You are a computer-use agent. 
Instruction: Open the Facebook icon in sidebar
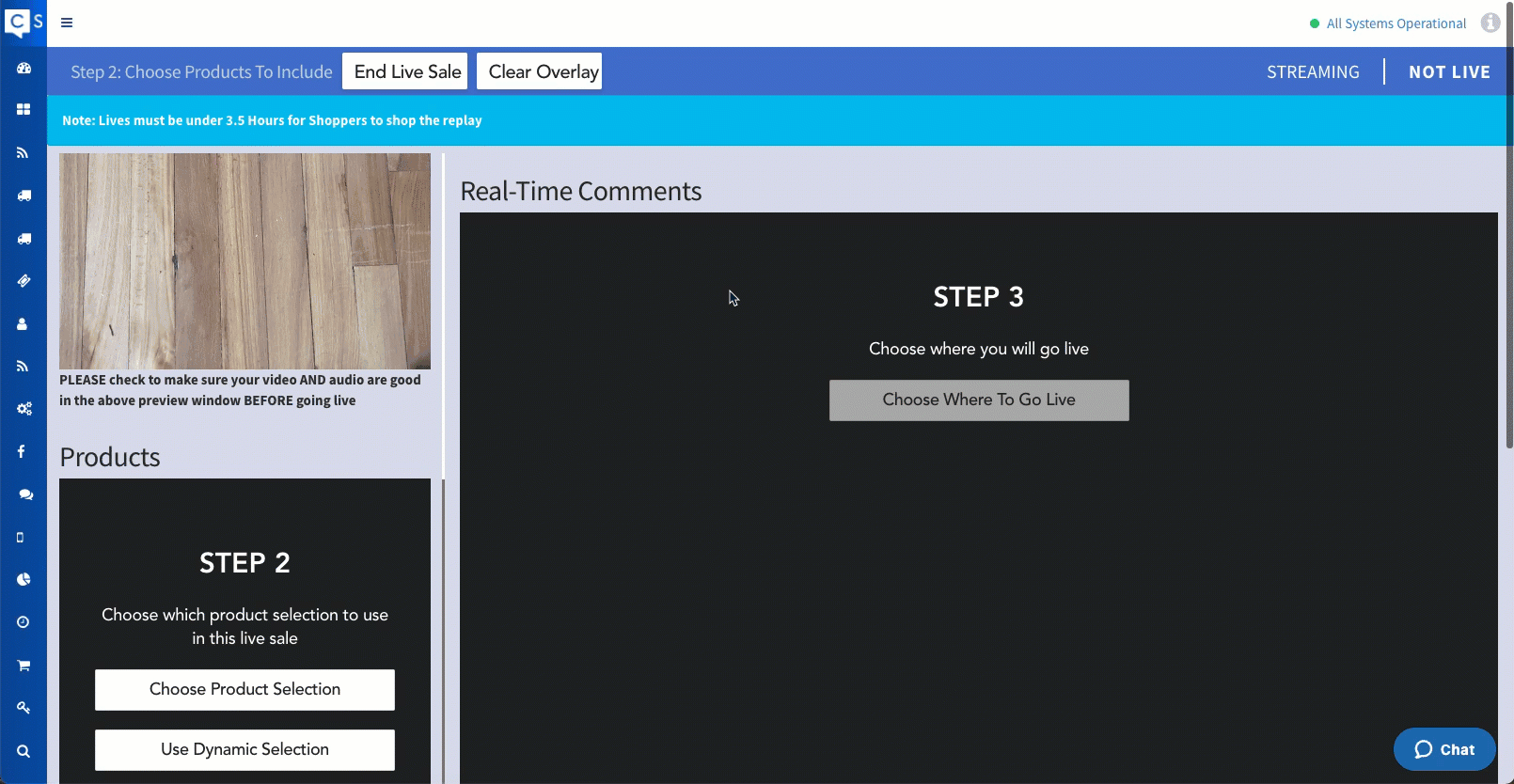point(22,452)
